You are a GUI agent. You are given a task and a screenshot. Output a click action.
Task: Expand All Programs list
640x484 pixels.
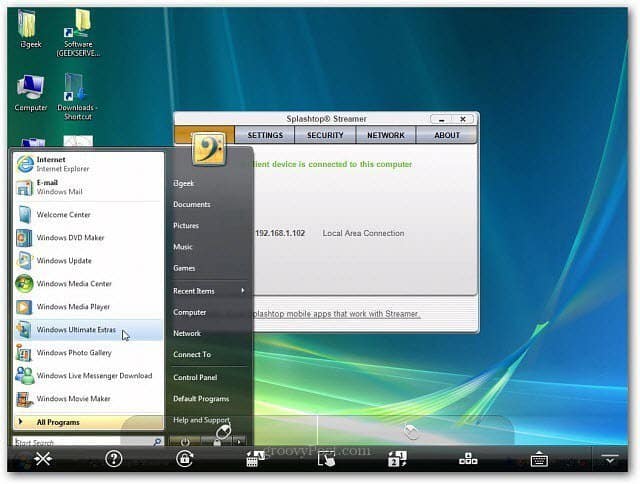(x=89, y=422)
